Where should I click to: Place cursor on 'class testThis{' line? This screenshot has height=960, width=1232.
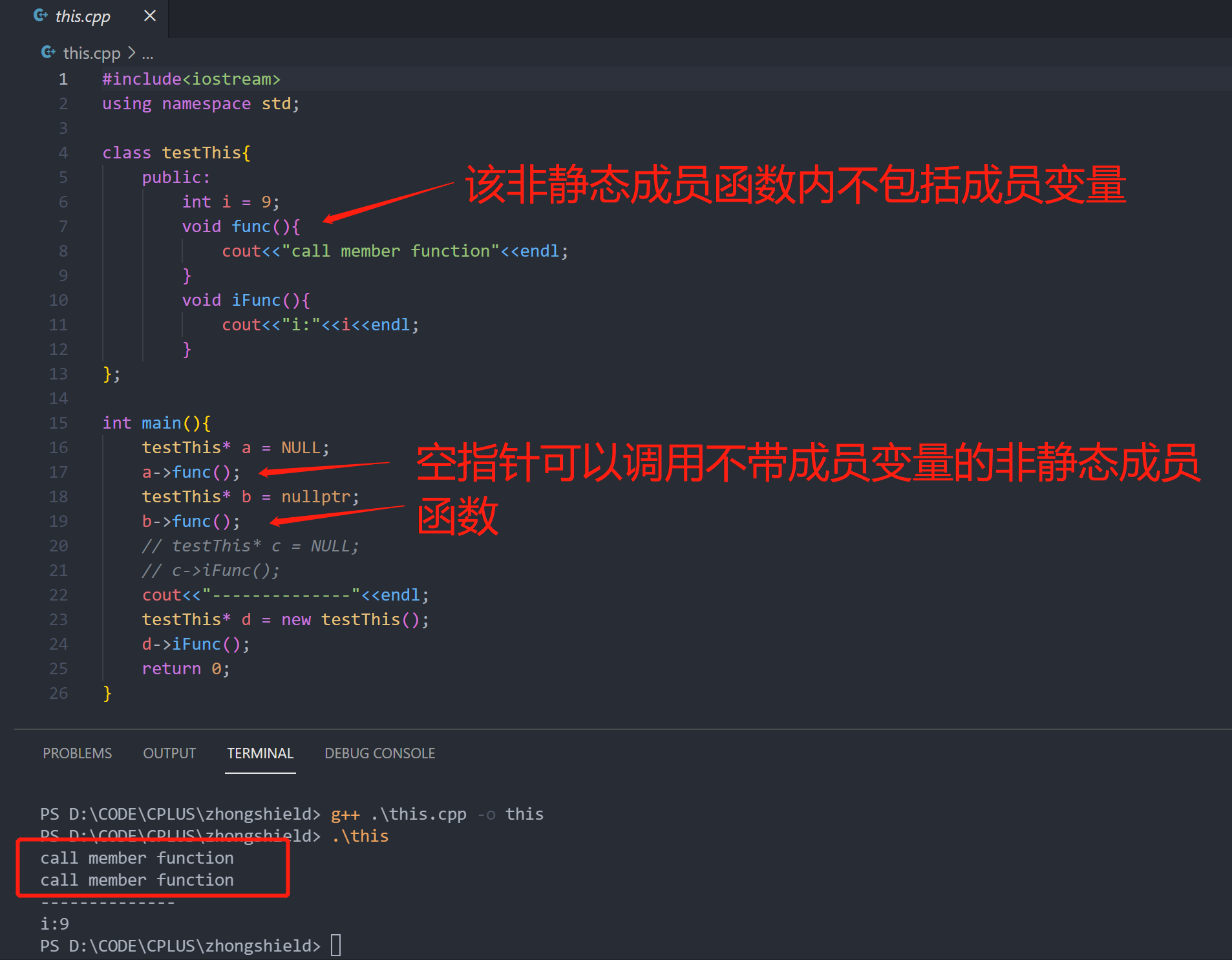tap(176, 153)
